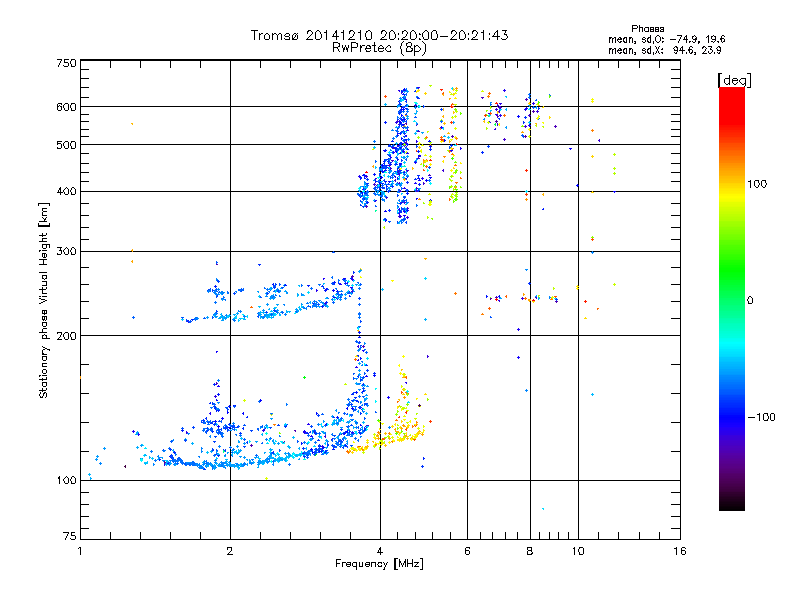Click y-axis tick label '400'
Viewport: 800px width, 600px height.
(x=66, y=192)
